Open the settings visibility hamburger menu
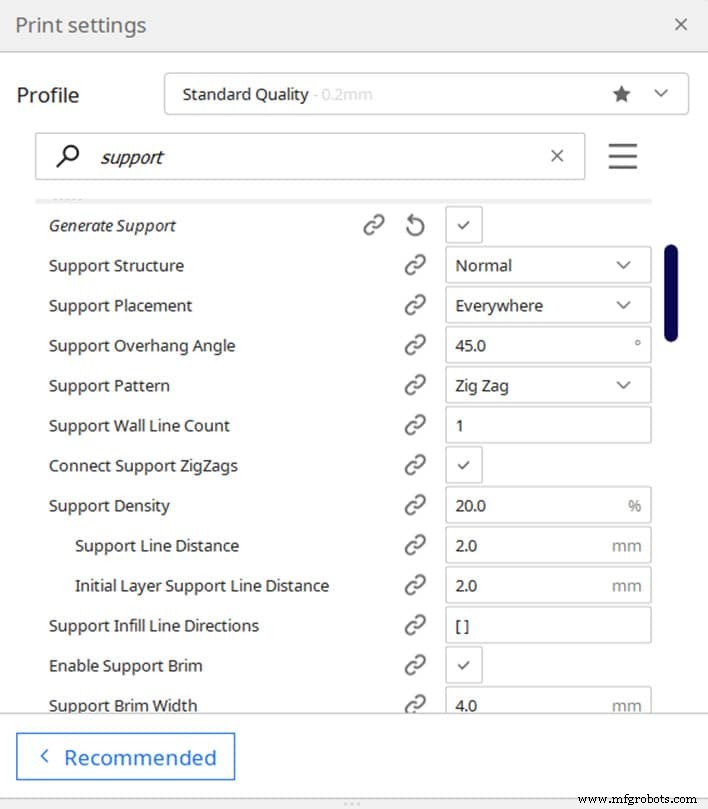The height and width of the screenshot is (809, 708). click(x=623, y=156)
